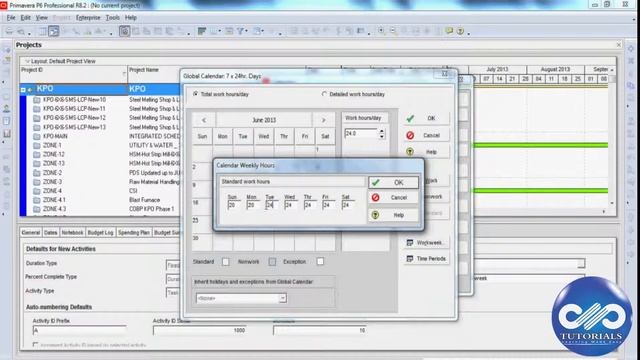Click the Time Periods button
The image size is (640, 360).
pyautogui.click(x=426, y=259)
